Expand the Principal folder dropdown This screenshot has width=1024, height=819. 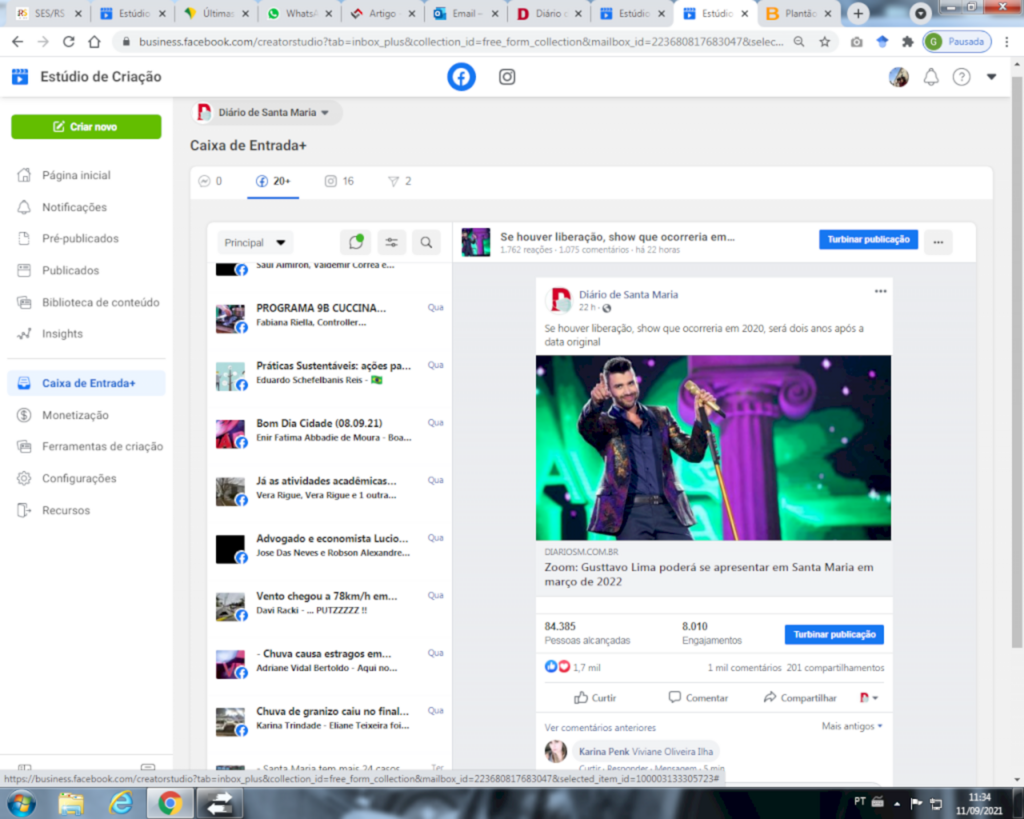(x=254, y=243)
